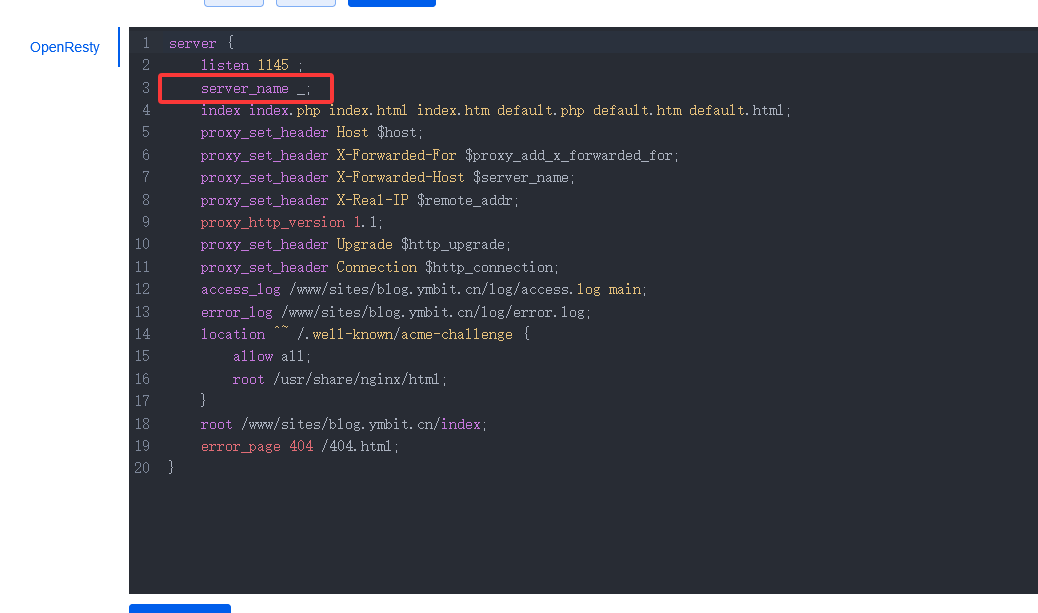1038x613 pixels.
Task: Open the OpenResty tab in sidebar
Action: 65,47
